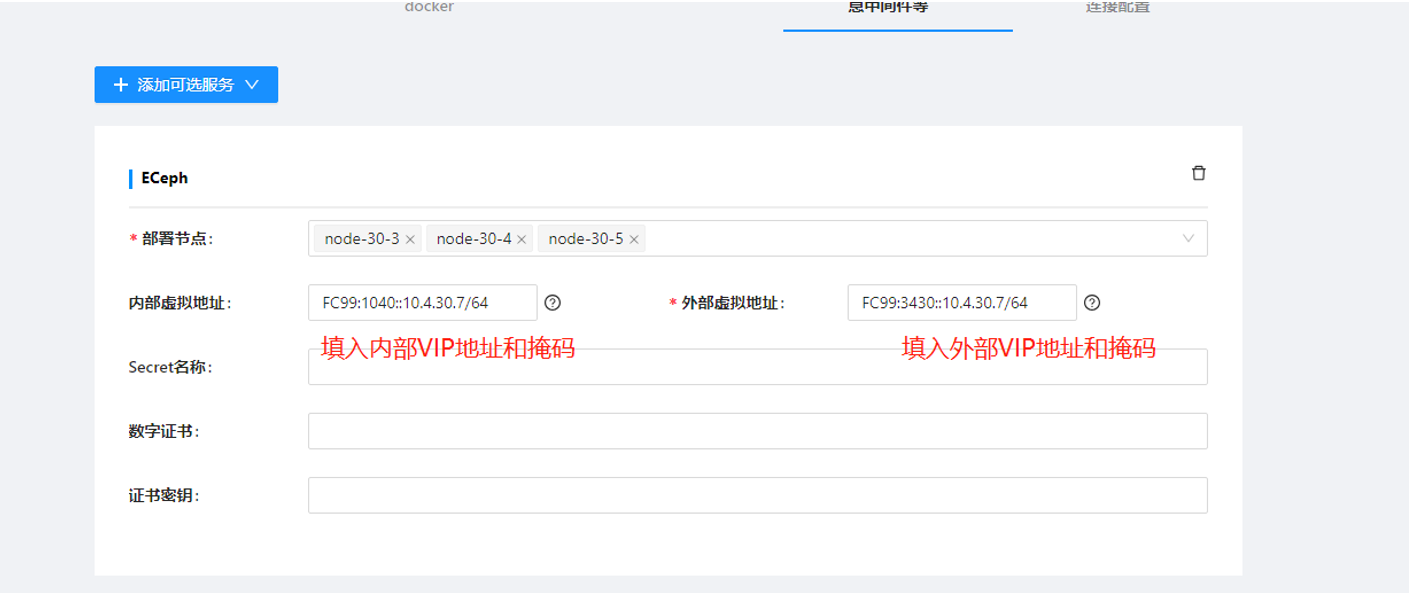Focus the 外部虚拟地址 input field

click(x=962, y=303)
